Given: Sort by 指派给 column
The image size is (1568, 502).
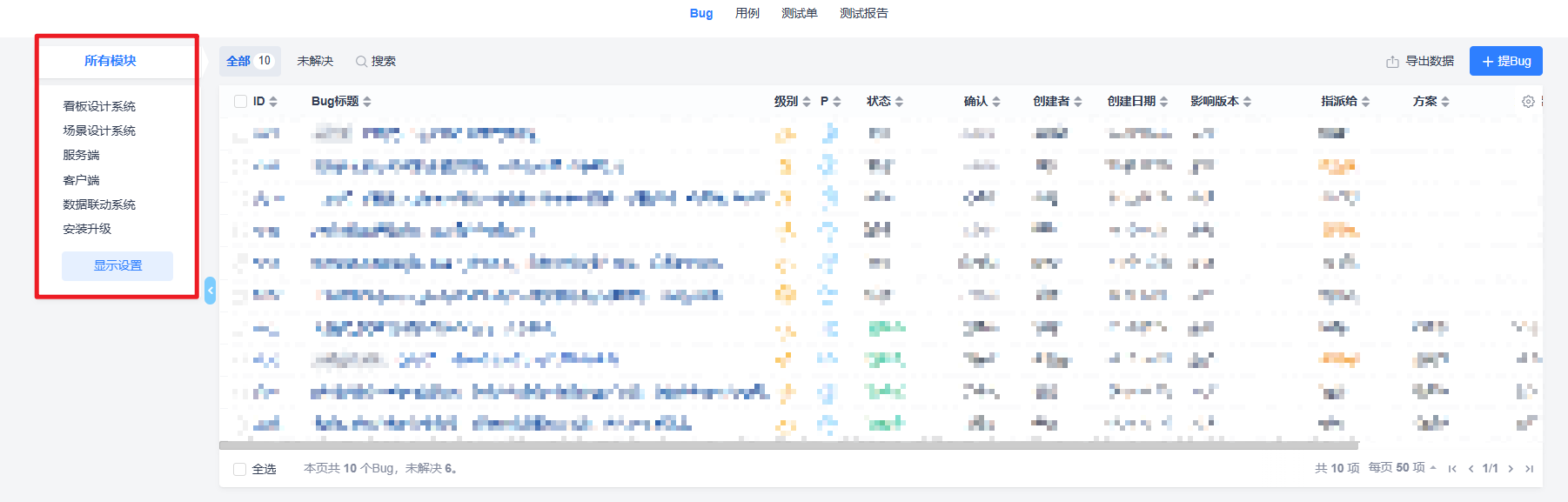Looking at the screenshot, I should coord(1345,102).
